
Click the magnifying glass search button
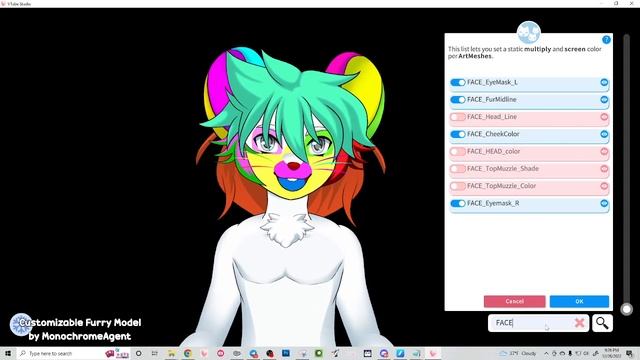(602, 323)
